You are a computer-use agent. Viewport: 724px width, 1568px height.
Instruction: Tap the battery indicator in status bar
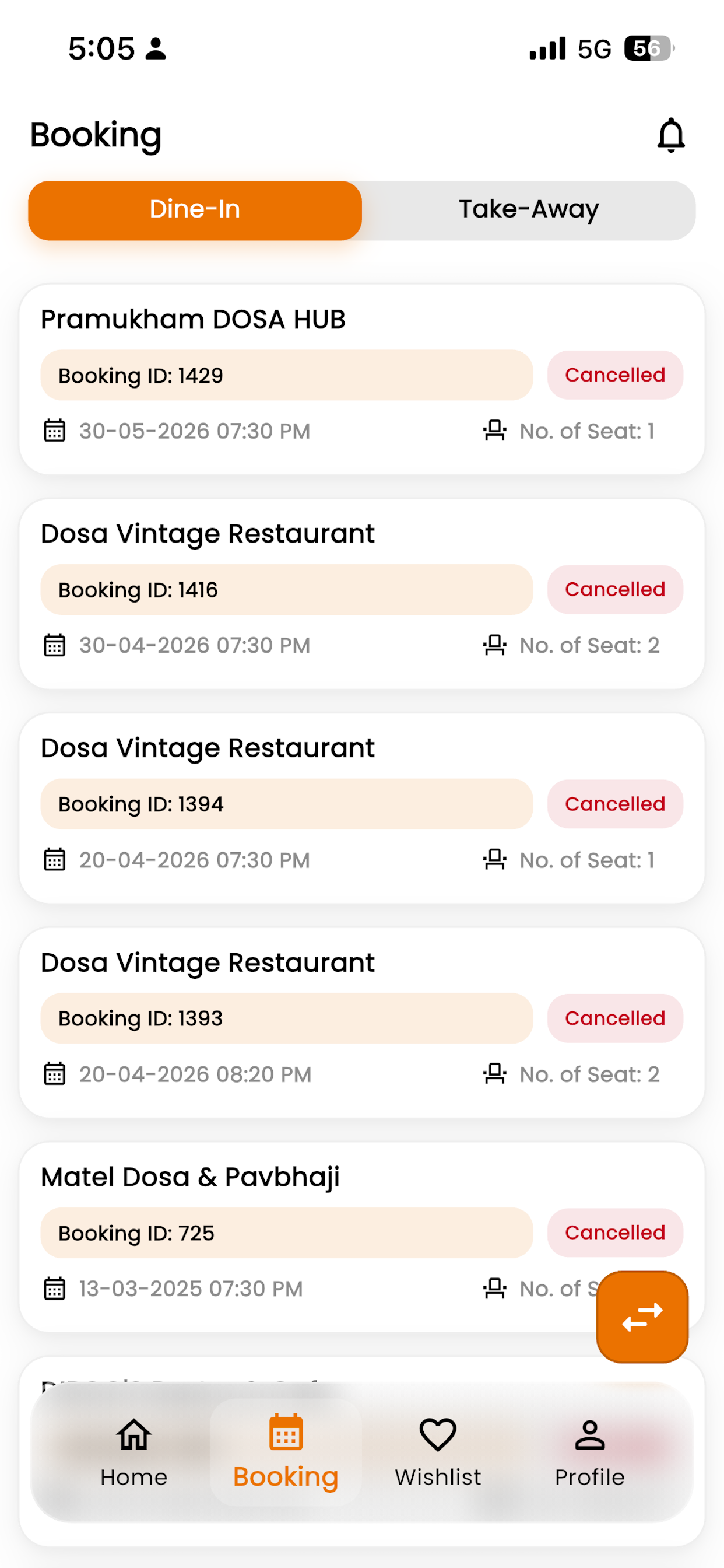pyautogui.click(x=649, y=48)
